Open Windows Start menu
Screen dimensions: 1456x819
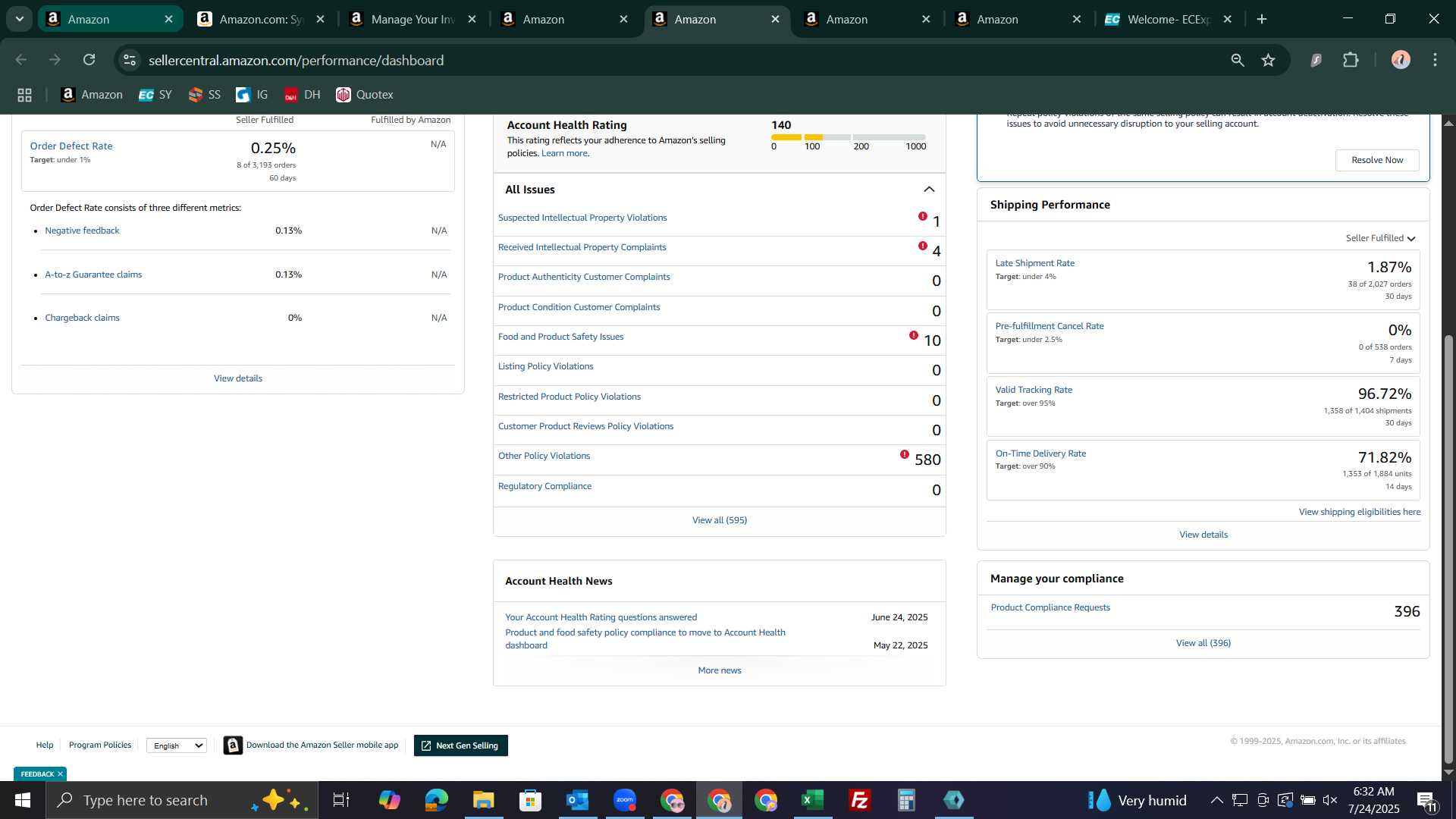point(23,800)
